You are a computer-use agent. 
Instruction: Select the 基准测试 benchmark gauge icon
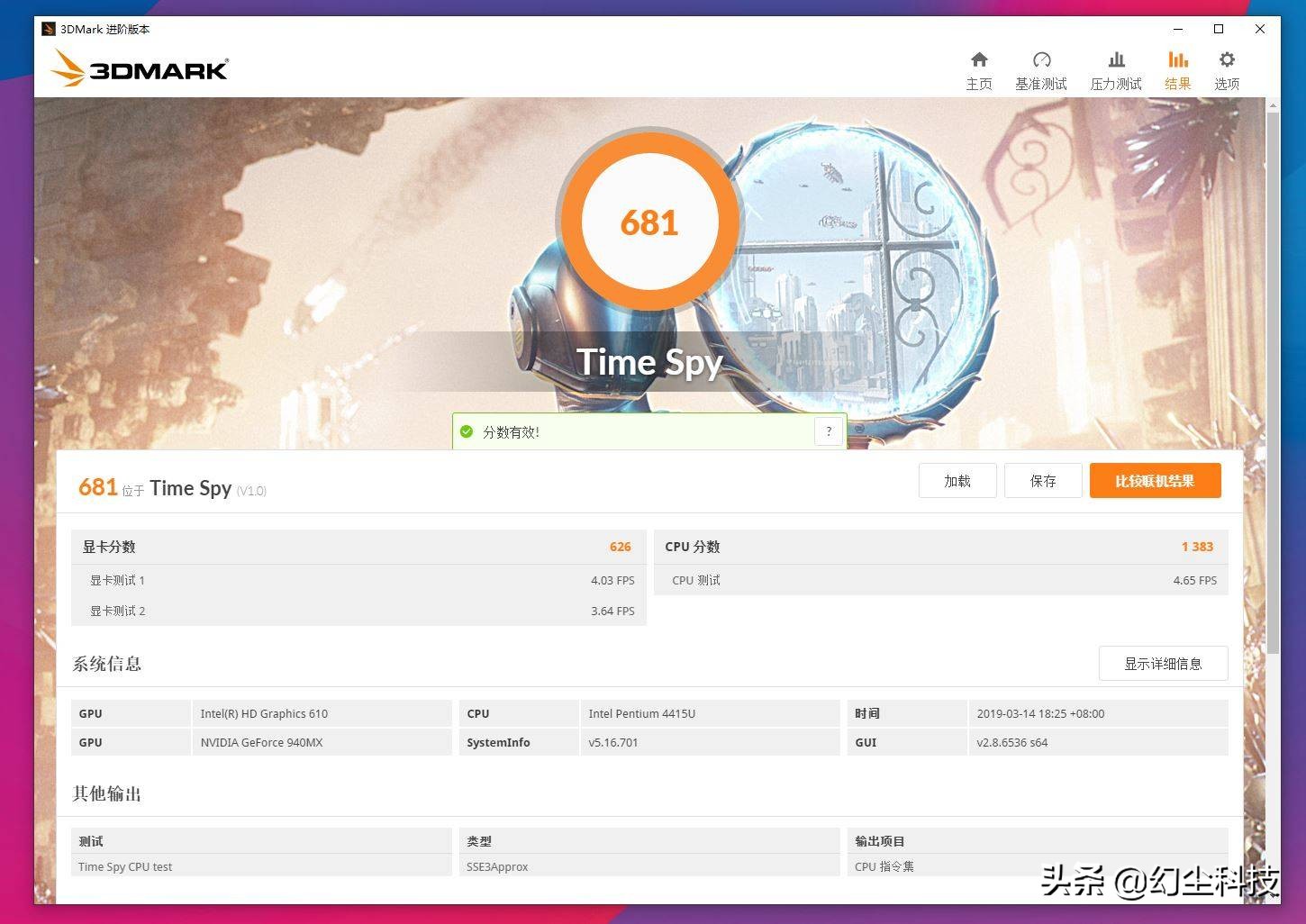[1041, 69]
